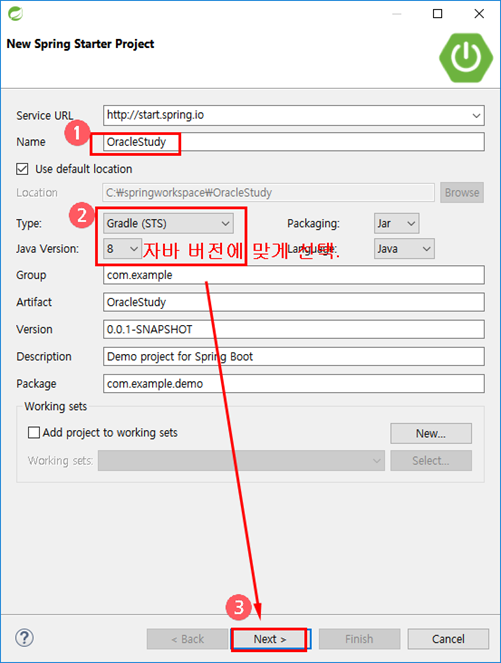The image size is (501, 663).
Task: Click the Group field com.example
Action: tap(294, 275)
